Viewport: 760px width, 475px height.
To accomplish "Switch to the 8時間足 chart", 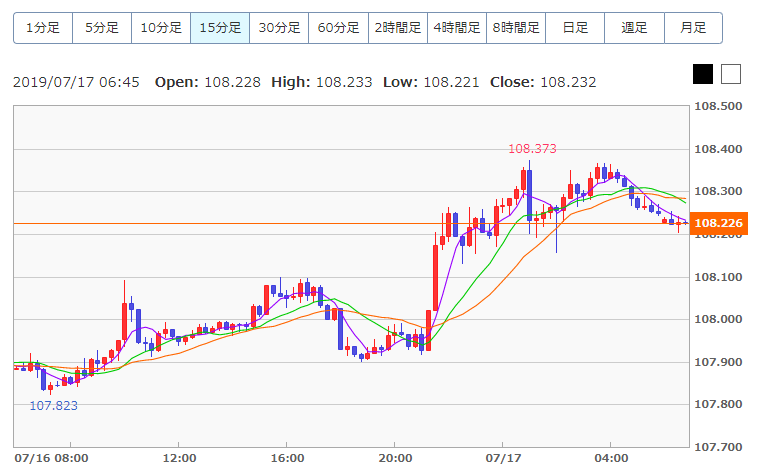I will coord(516,28).
